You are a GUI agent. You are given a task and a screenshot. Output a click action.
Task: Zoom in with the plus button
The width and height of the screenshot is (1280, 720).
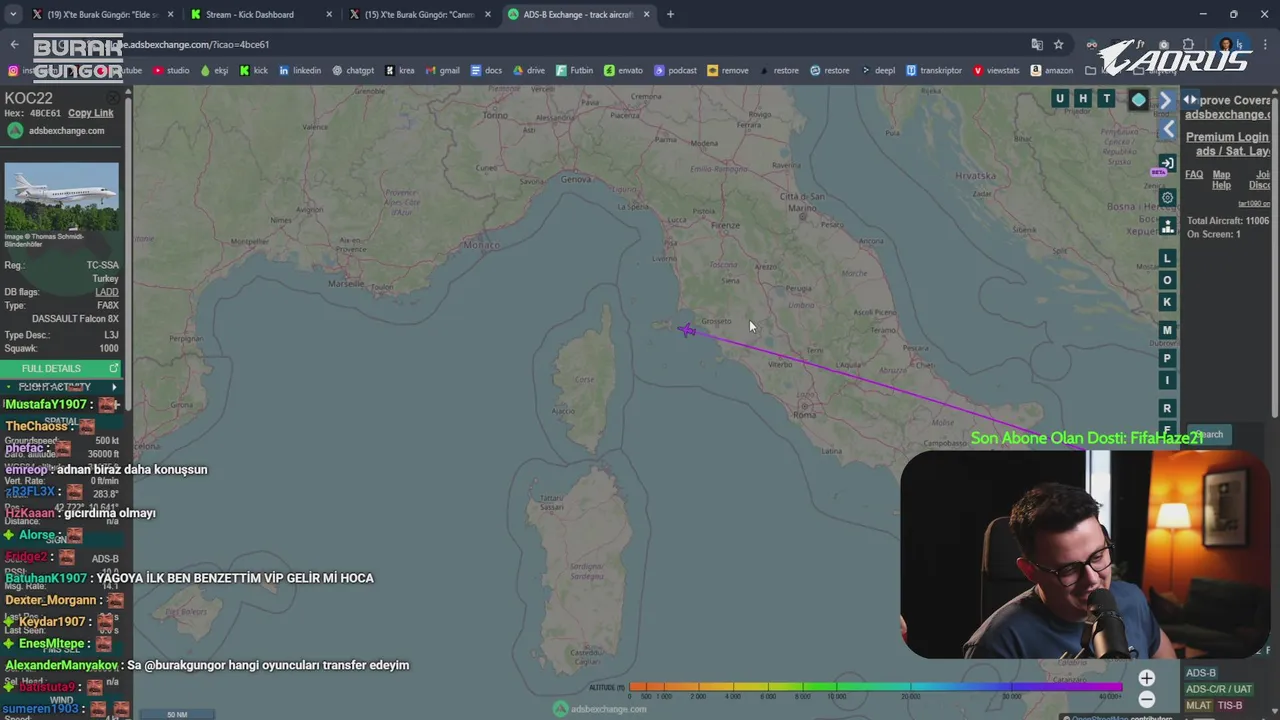pos(1147,678)
